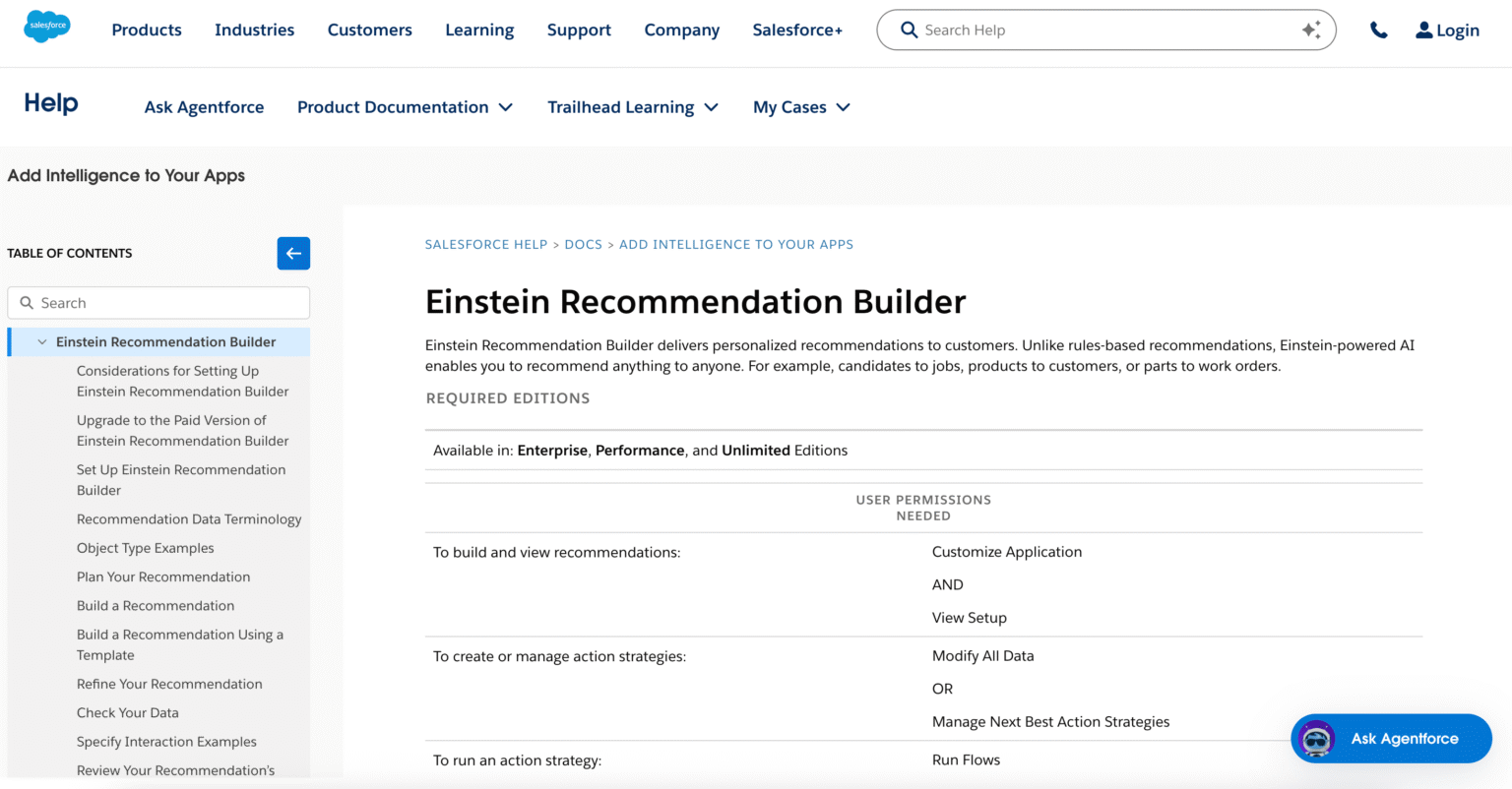
Task: Click the phone contact icon
Action: click(x=1378, y=30)
